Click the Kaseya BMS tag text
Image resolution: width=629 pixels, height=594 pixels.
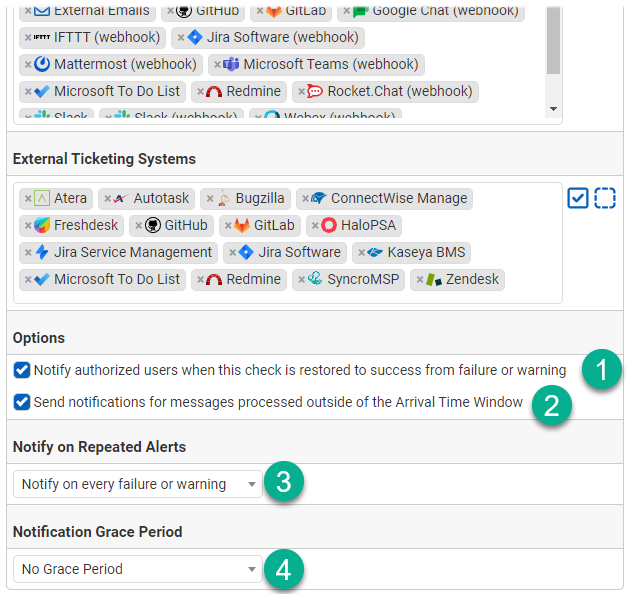(426, 252)
